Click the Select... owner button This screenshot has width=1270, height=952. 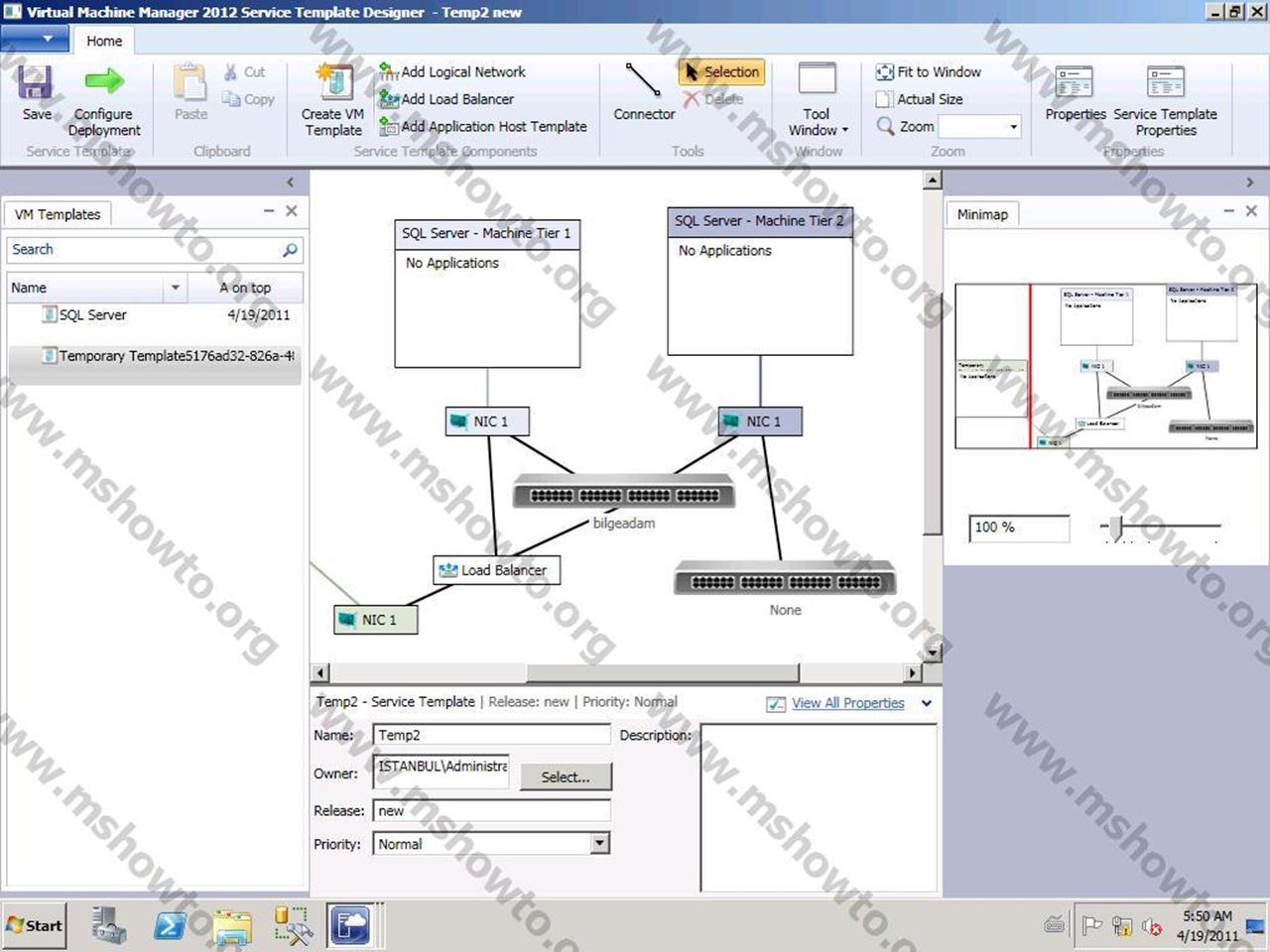[566, 776]
